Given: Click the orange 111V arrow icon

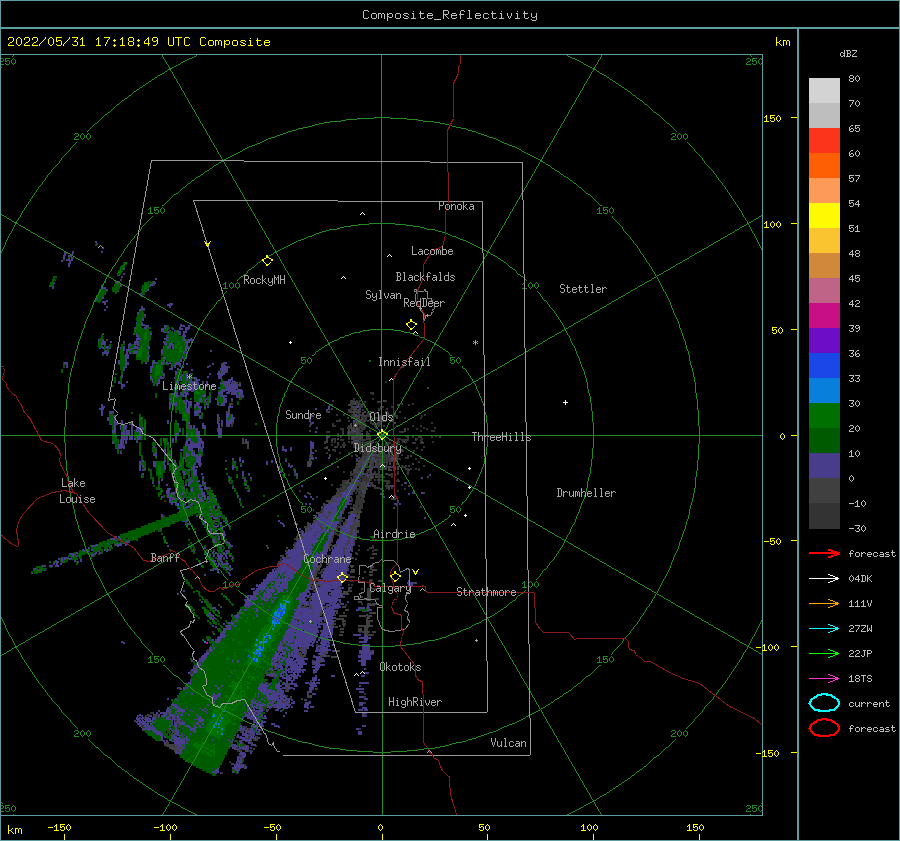Looking at the screenshot, I should pos(824,603).
